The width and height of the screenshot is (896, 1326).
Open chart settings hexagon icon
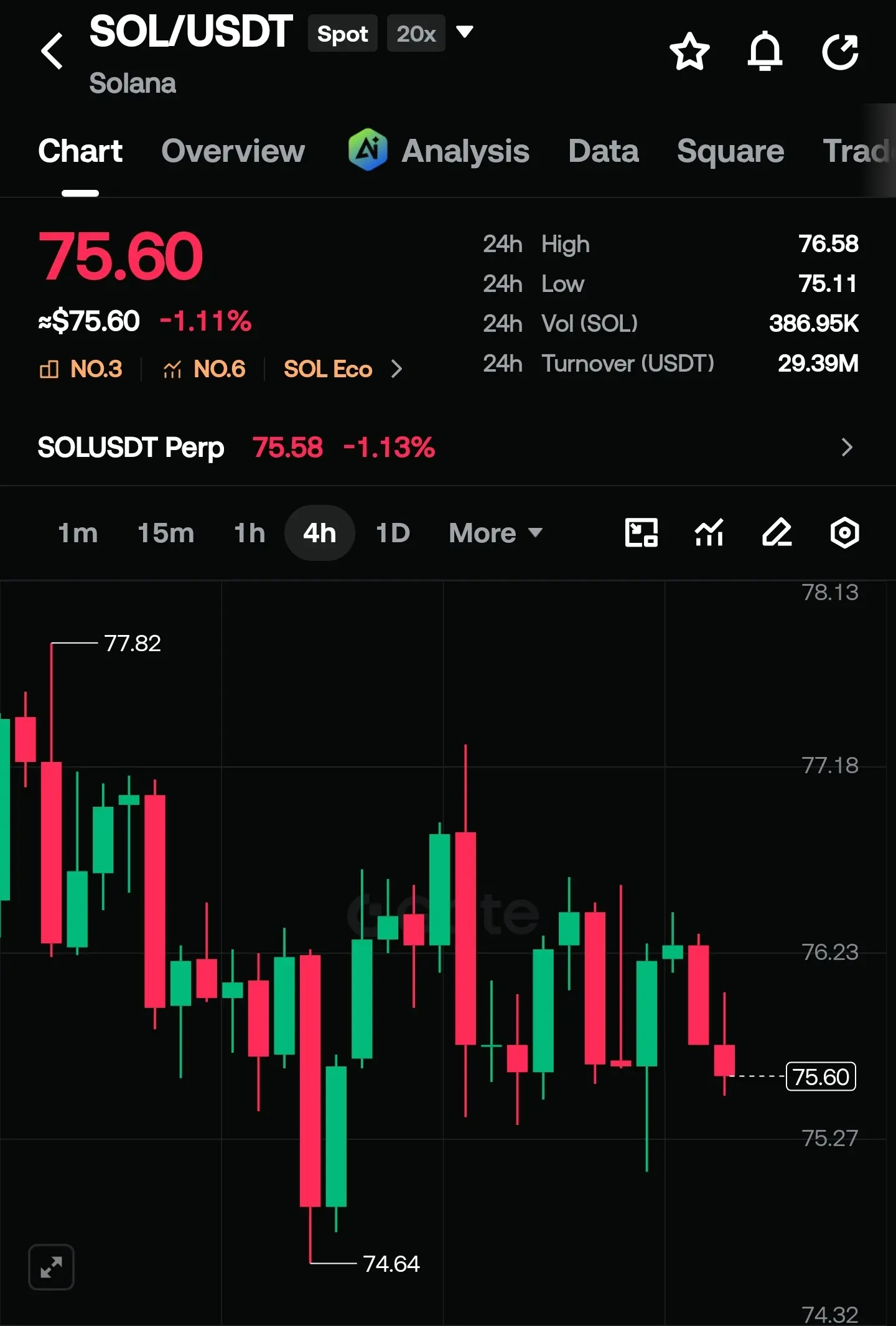coord(844,533)
